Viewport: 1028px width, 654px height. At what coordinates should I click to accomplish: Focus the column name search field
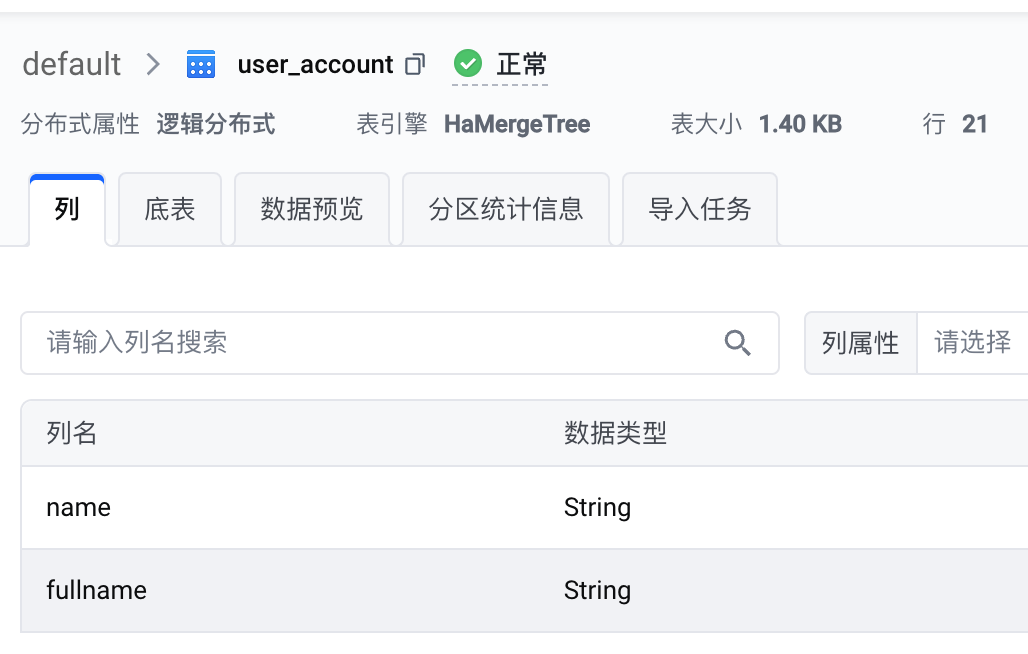pyautogui.click(x=400, y=343)
